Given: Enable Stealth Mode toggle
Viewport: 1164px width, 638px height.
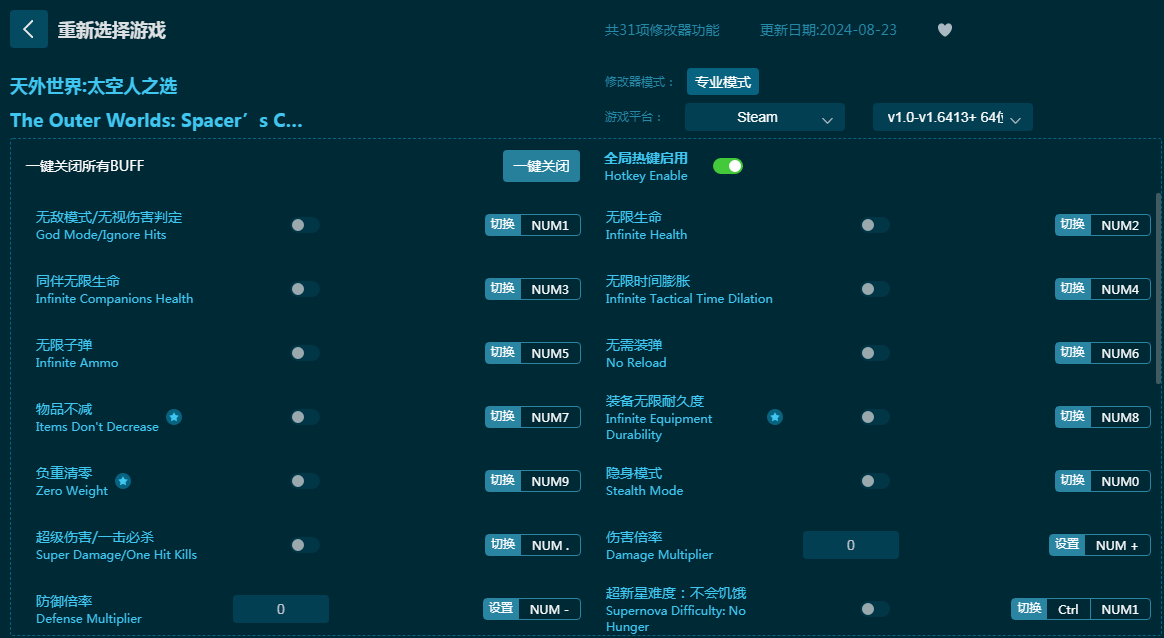Looking at the screenshot, I should pyautogui.click(x=874, y=481).
